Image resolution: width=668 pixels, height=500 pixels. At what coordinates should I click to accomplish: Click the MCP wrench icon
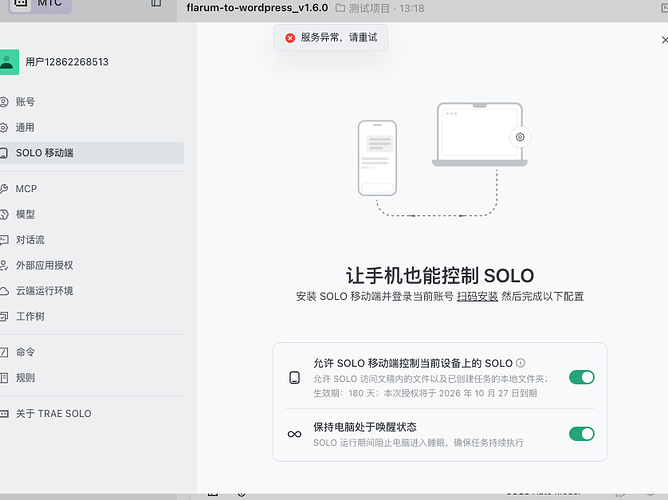point(3,189)
